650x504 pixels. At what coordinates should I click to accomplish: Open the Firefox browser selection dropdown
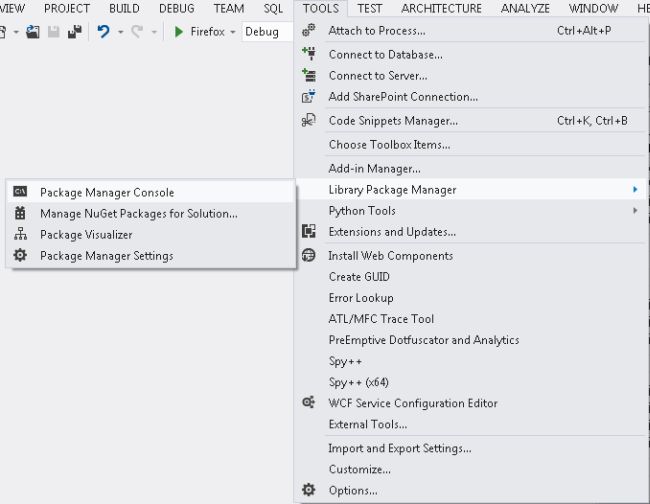click(233, 32)
